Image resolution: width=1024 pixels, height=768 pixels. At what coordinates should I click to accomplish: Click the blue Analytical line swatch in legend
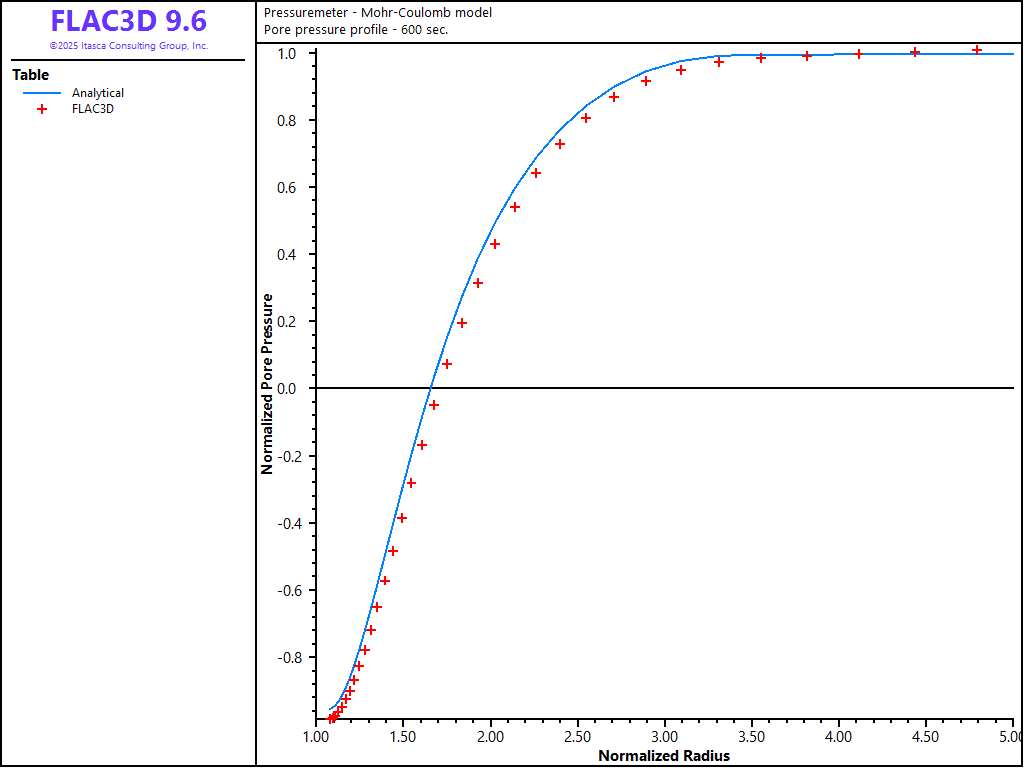click(x=42, y=93)
